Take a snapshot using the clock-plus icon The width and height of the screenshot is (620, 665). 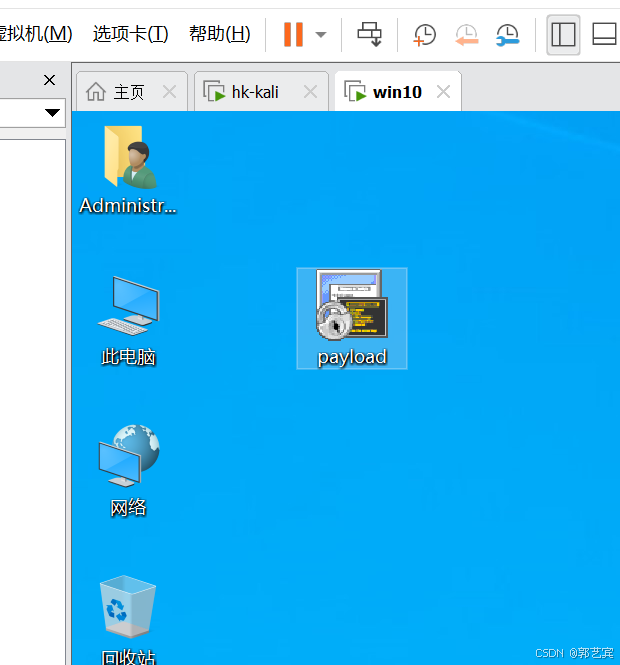pyautogui.click(x=425, y=35)
